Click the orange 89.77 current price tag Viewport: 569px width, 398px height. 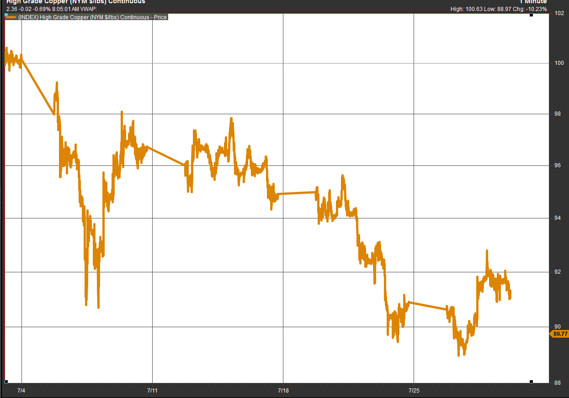[x=560, y=334]
